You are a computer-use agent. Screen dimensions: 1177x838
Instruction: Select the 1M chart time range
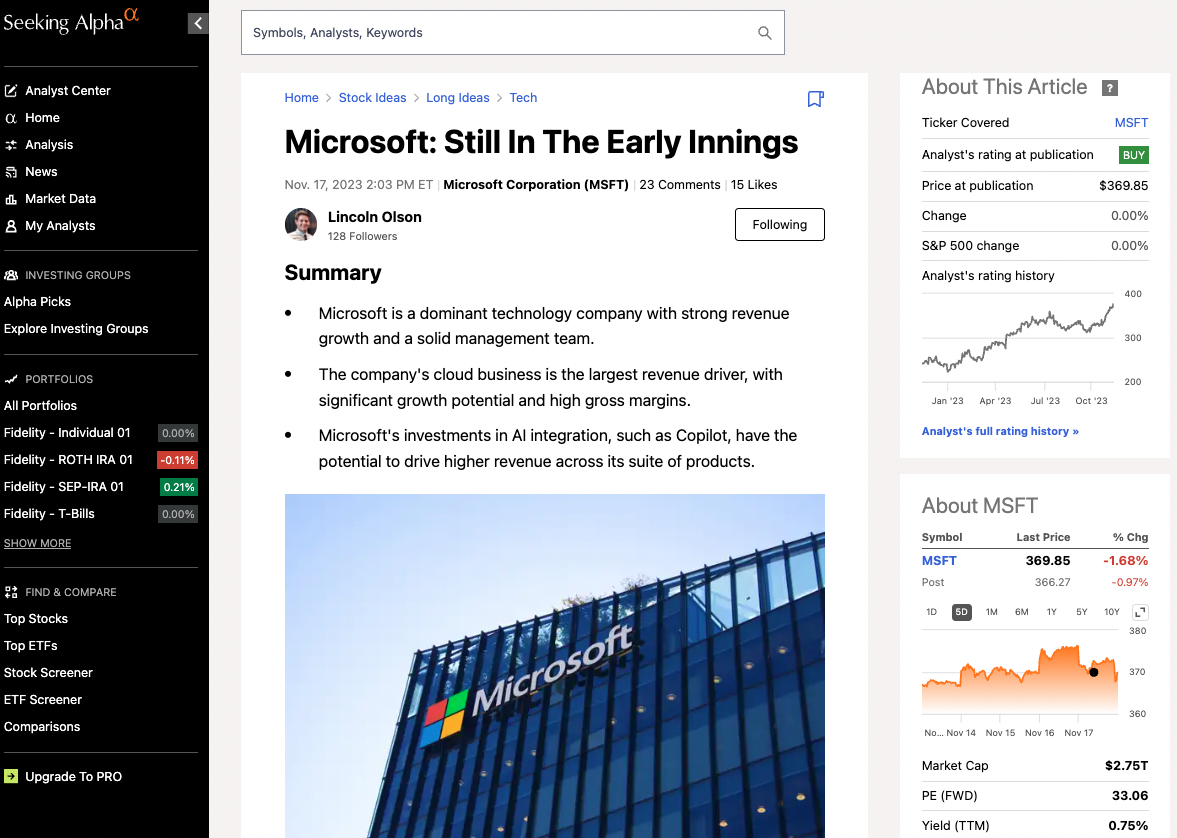[x=992, y=612]
